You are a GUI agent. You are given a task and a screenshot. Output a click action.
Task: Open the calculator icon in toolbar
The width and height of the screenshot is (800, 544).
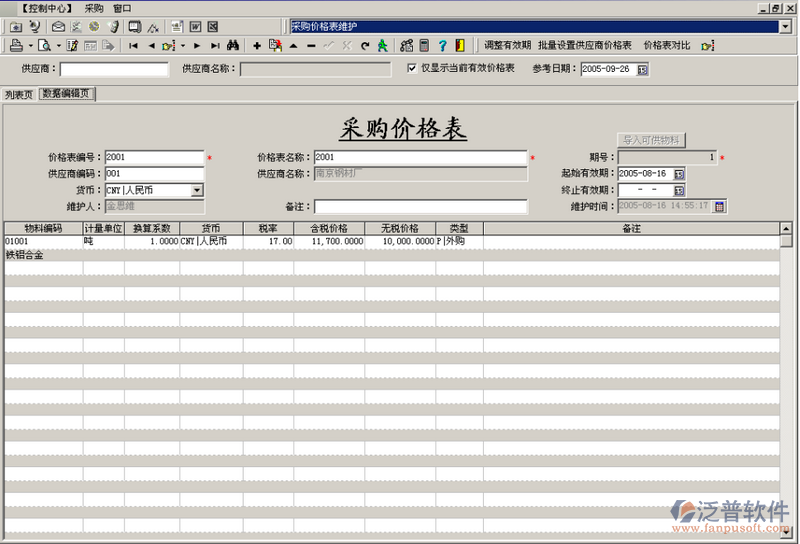tap(424, 46)
